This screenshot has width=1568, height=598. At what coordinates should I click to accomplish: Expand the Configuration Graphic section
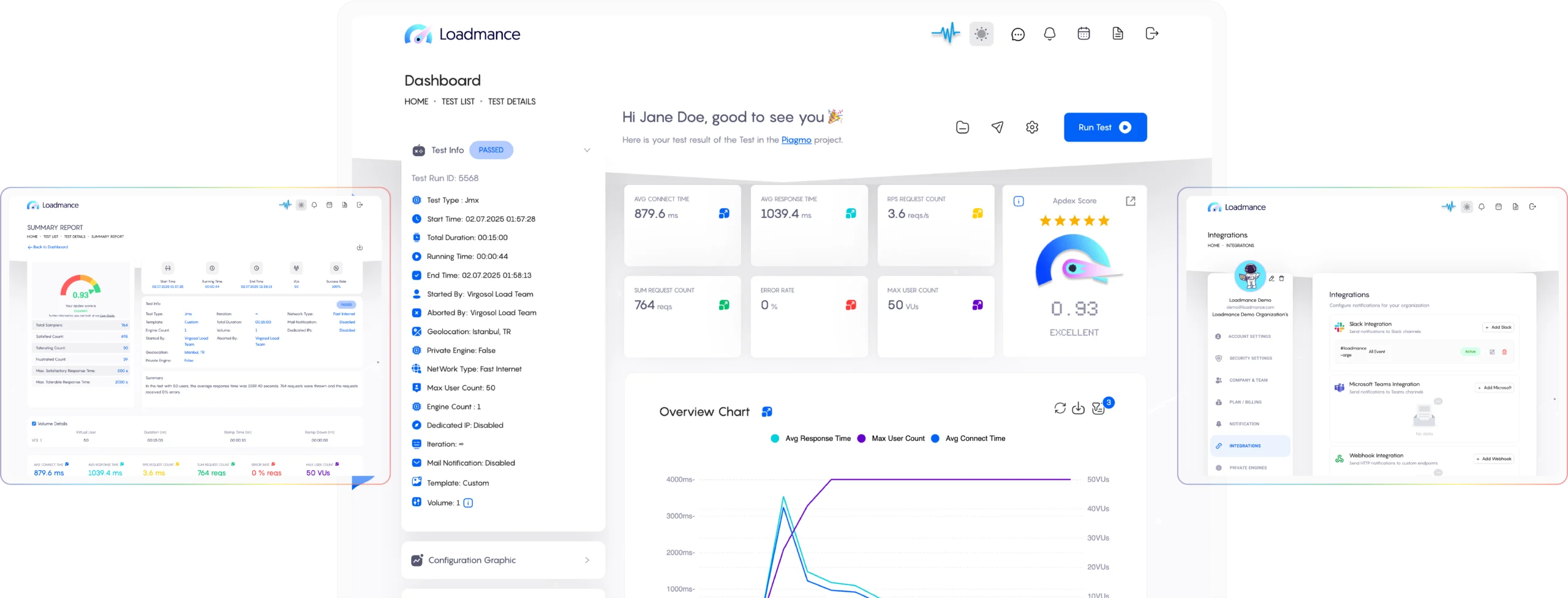587,560
